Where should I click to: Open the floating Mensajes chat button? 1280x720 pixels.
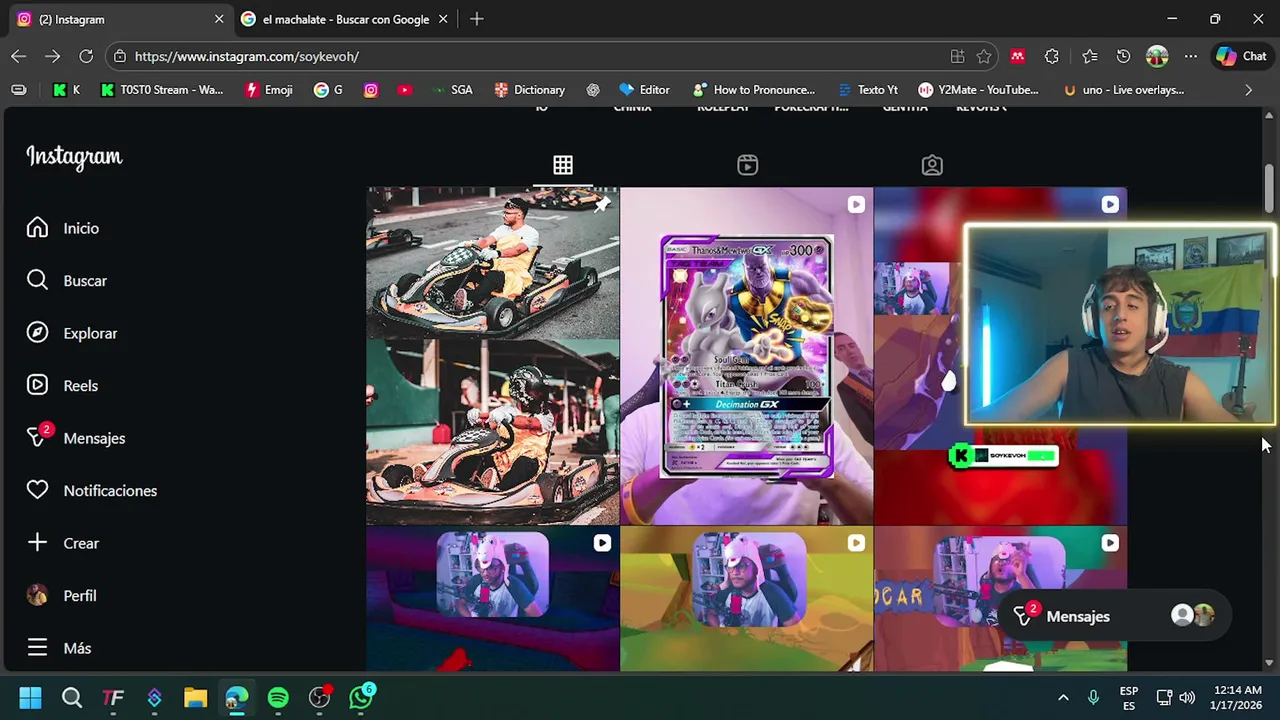[1113, 616]
